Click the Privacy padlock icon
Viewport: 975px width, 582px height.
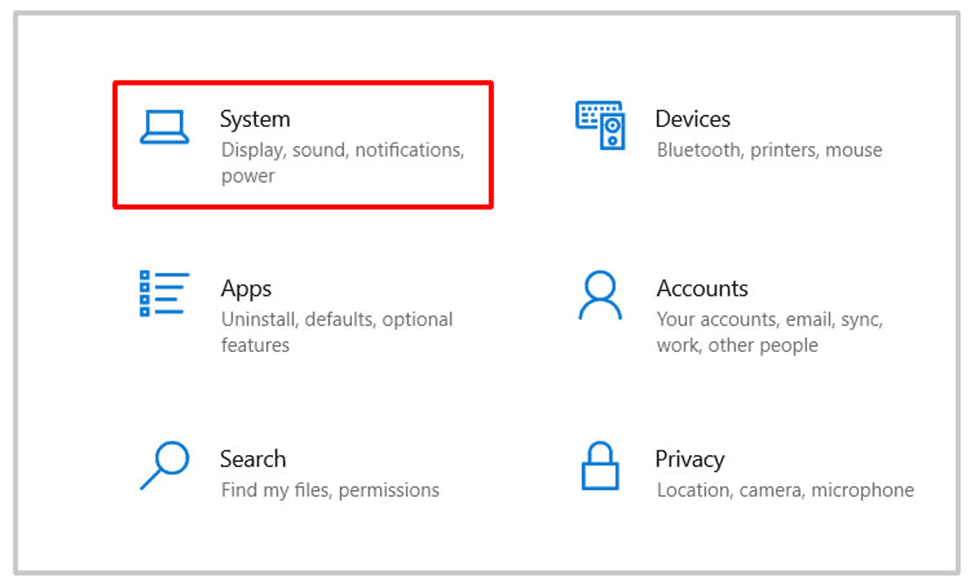tap(599, 466)
